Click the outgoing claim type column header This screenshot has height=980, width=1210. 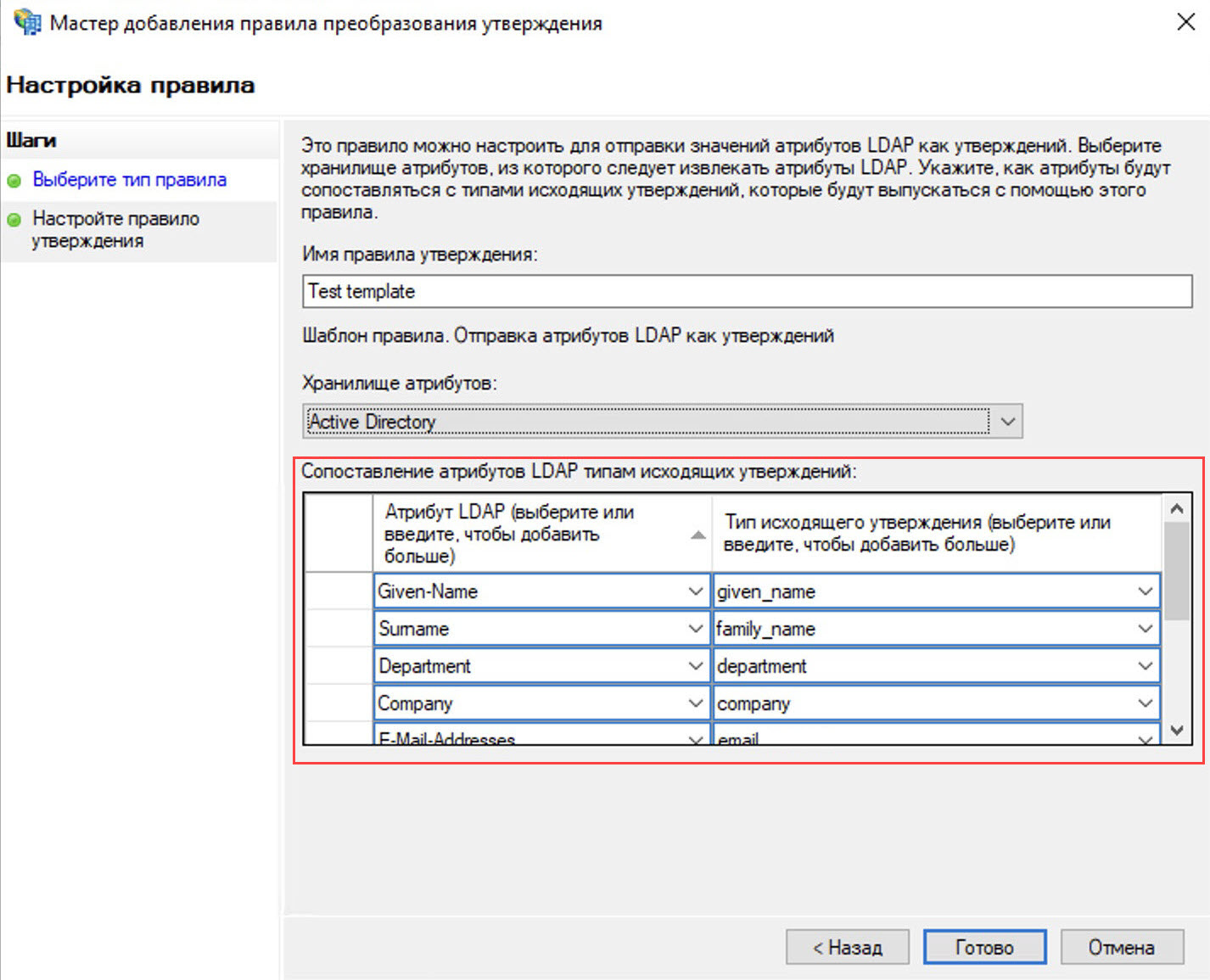933,534
